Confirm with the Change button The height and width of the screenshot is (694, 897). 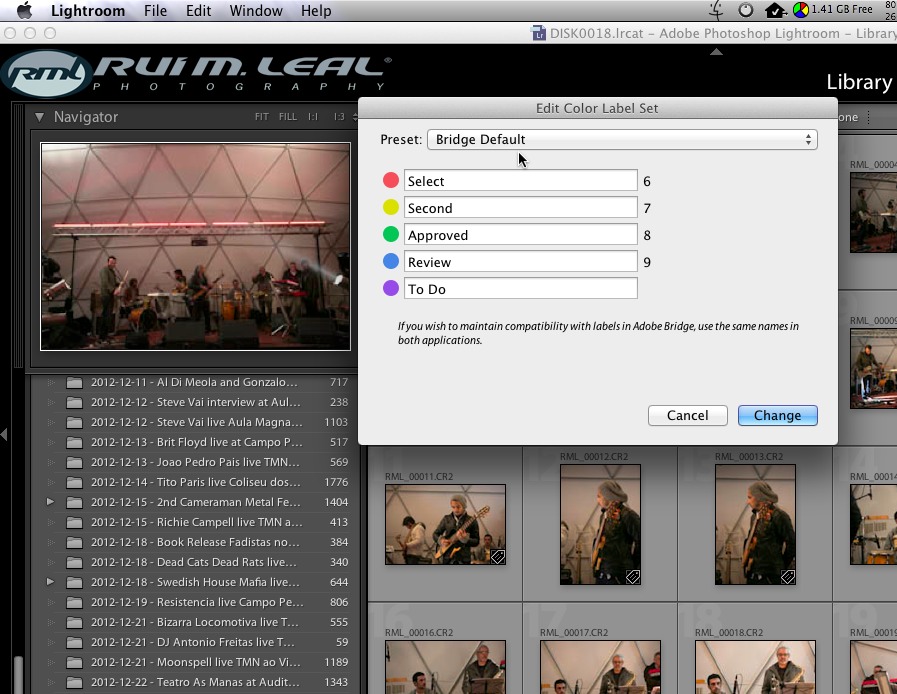click(x=777, y=415)
